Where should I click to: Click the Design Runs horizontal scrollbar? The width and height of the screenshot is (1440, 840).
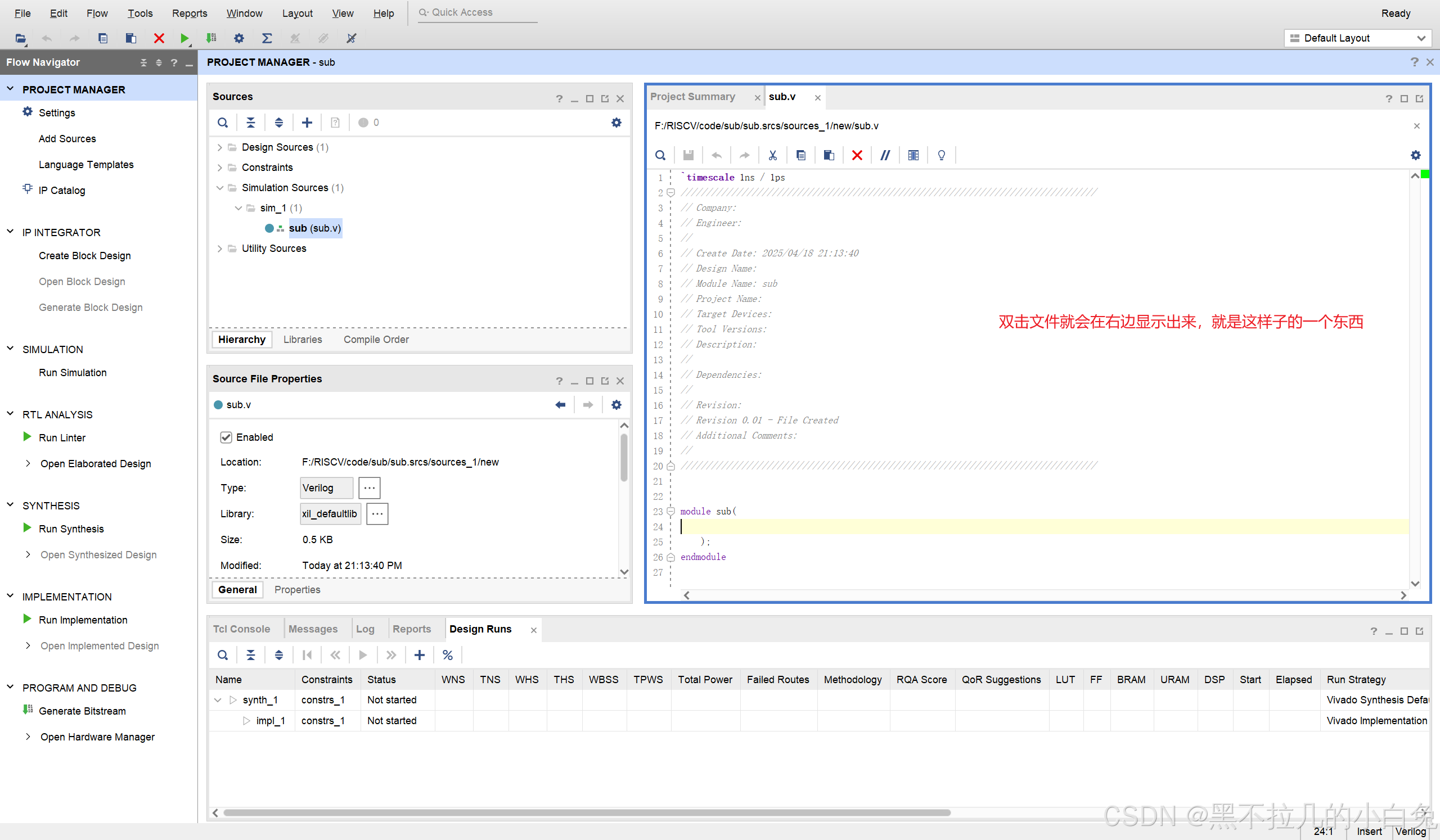pyautogui.click(x=586, y=812)
